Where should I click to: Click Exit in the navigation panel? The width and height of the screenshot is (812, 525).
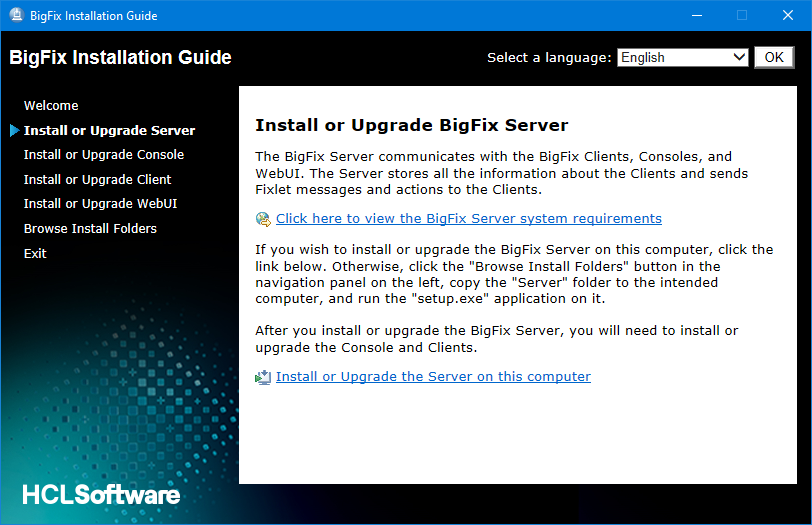(x=35, y=253)
